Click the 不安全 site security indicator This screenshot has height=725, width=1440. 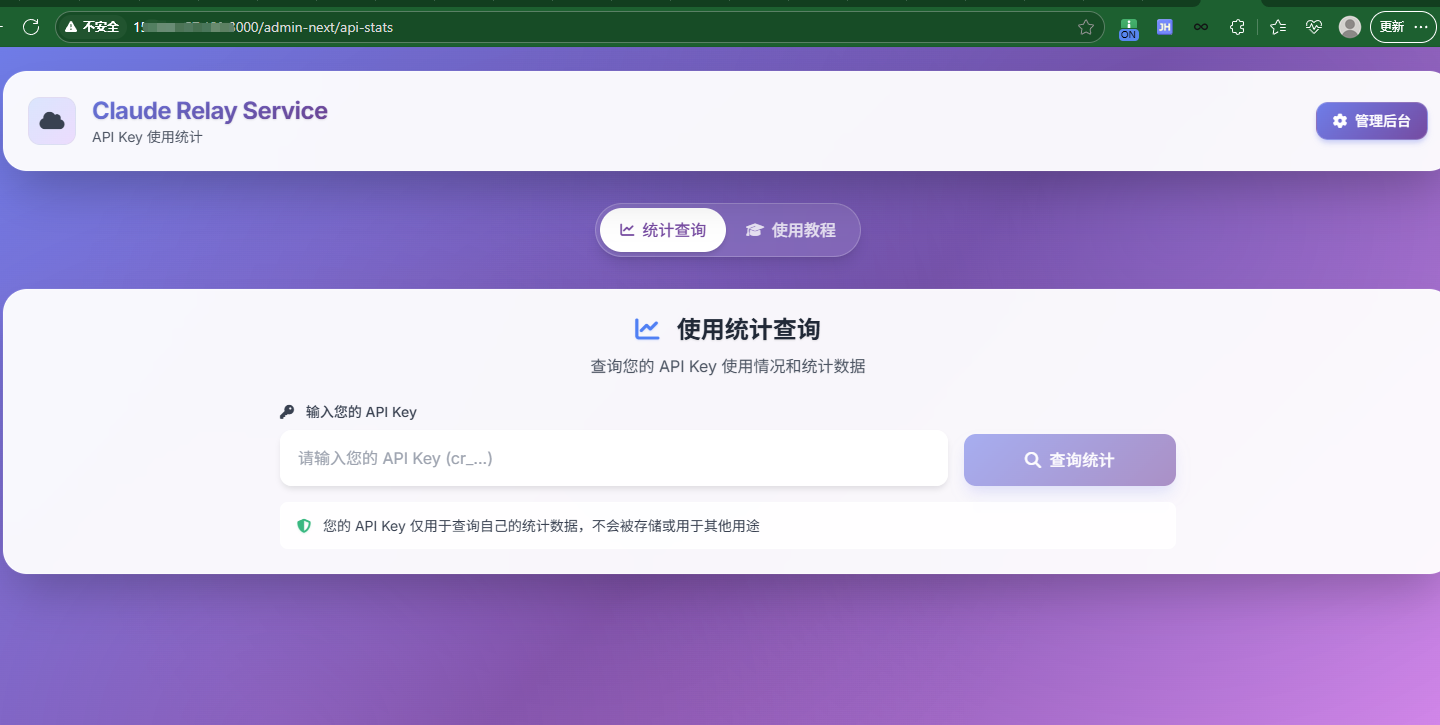pos(92,27)
